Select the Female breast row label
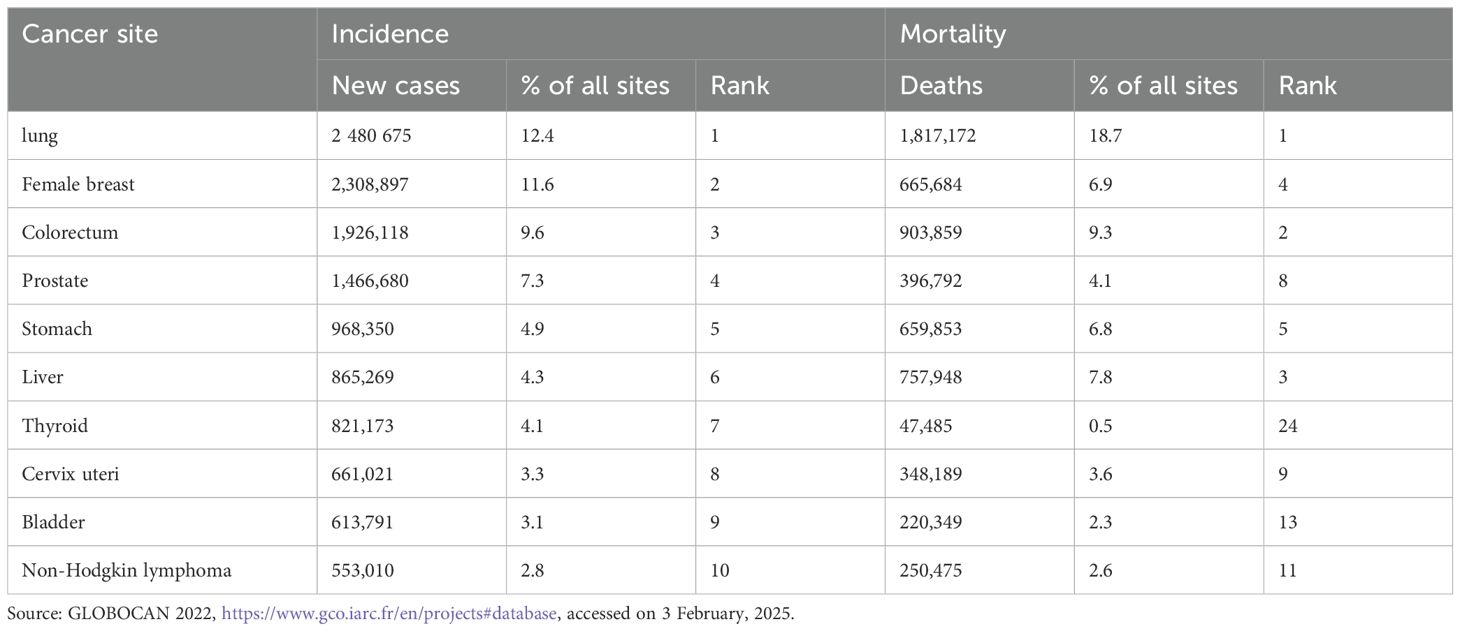The image size is (1460, 631). [x=78, y=185]
